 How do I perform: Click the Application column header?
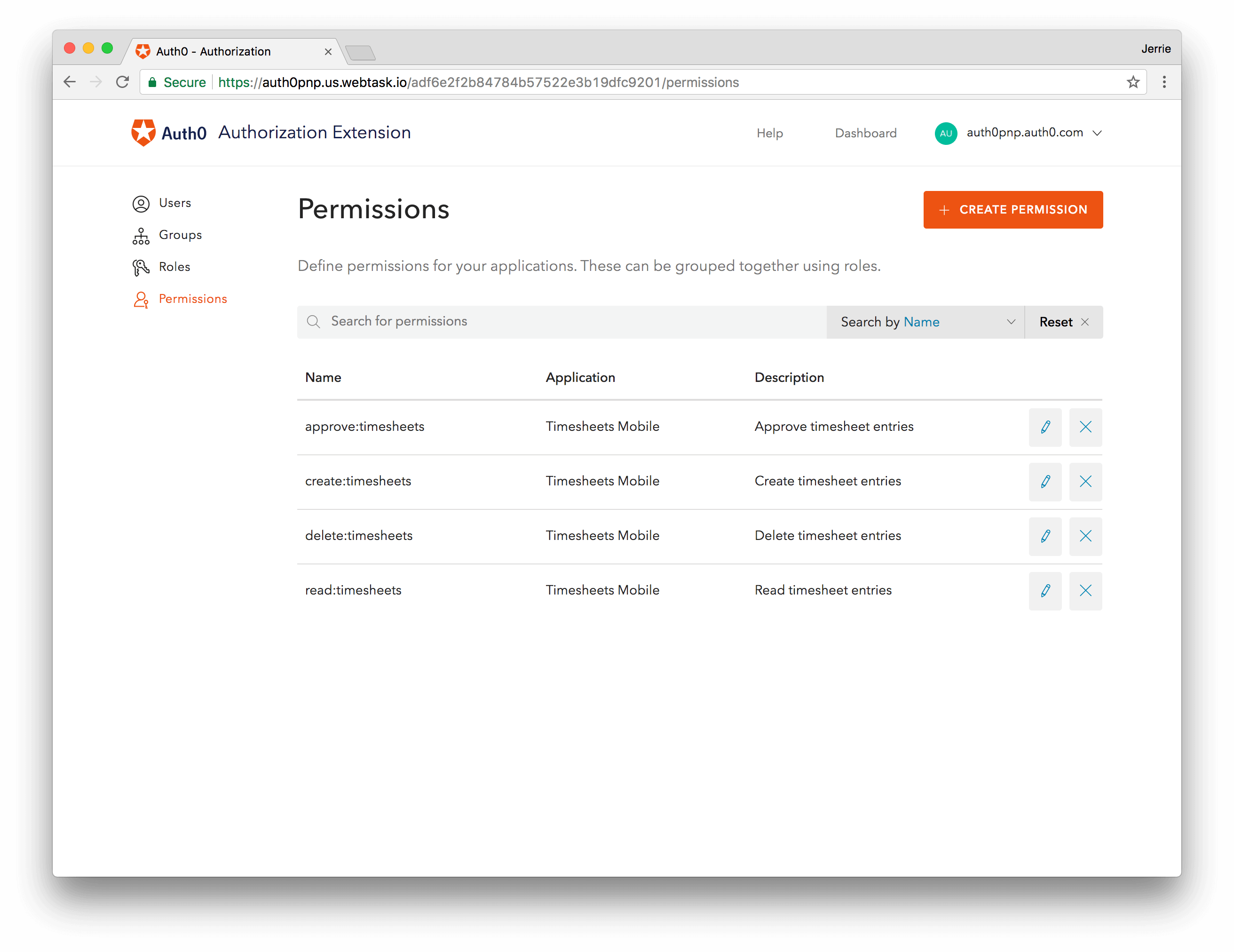pos(580,378)
